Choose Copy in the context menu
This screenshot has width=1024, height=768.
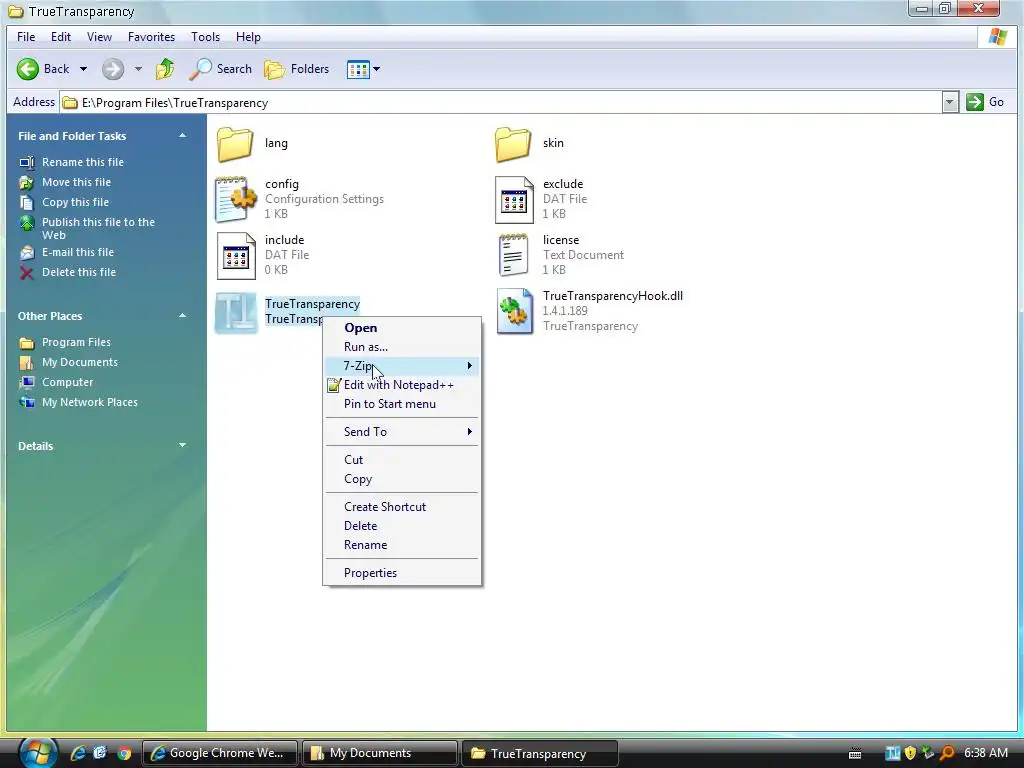[402, 479]
